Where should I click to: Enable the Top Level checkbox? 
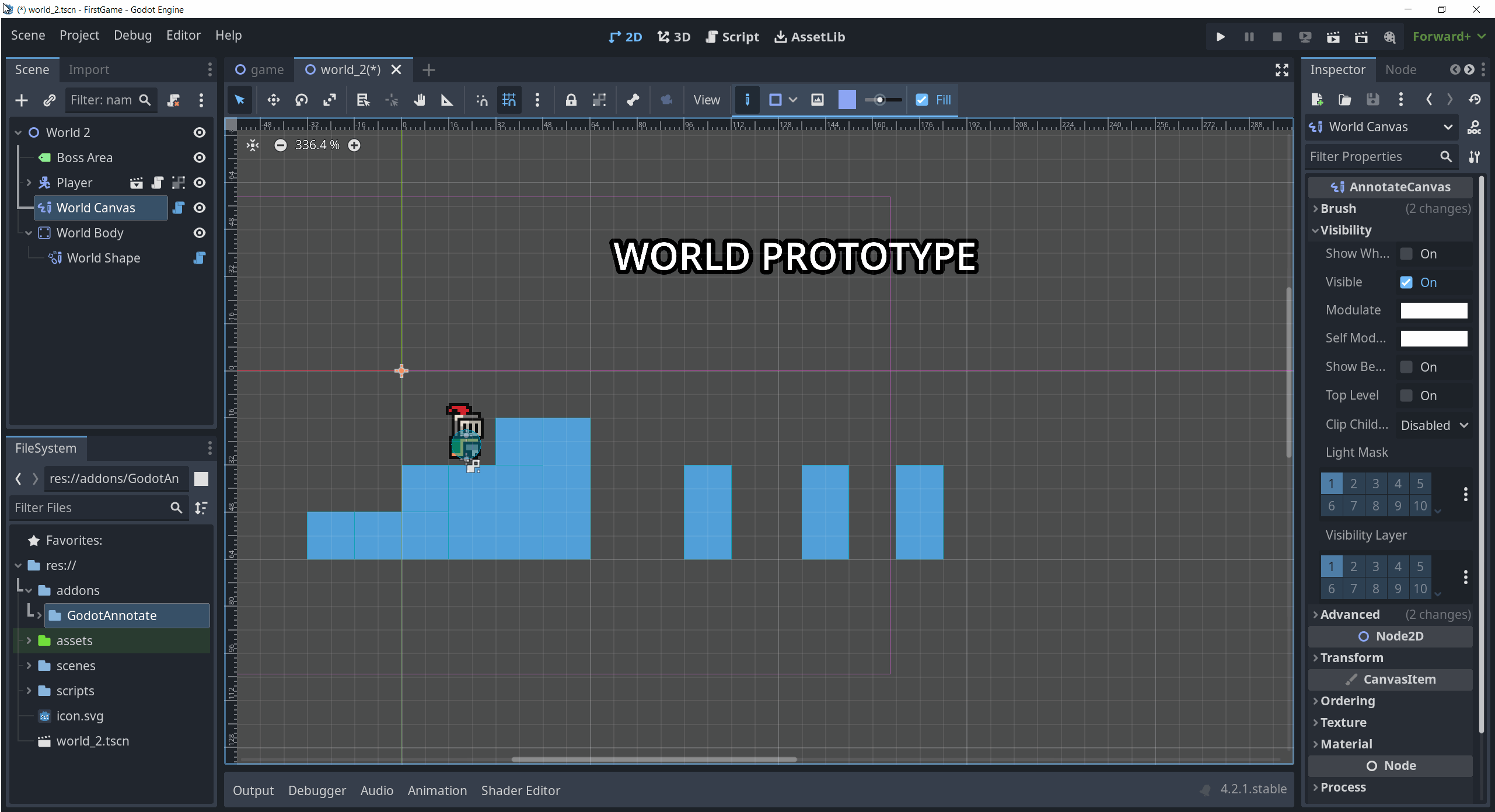(1406, 395)
